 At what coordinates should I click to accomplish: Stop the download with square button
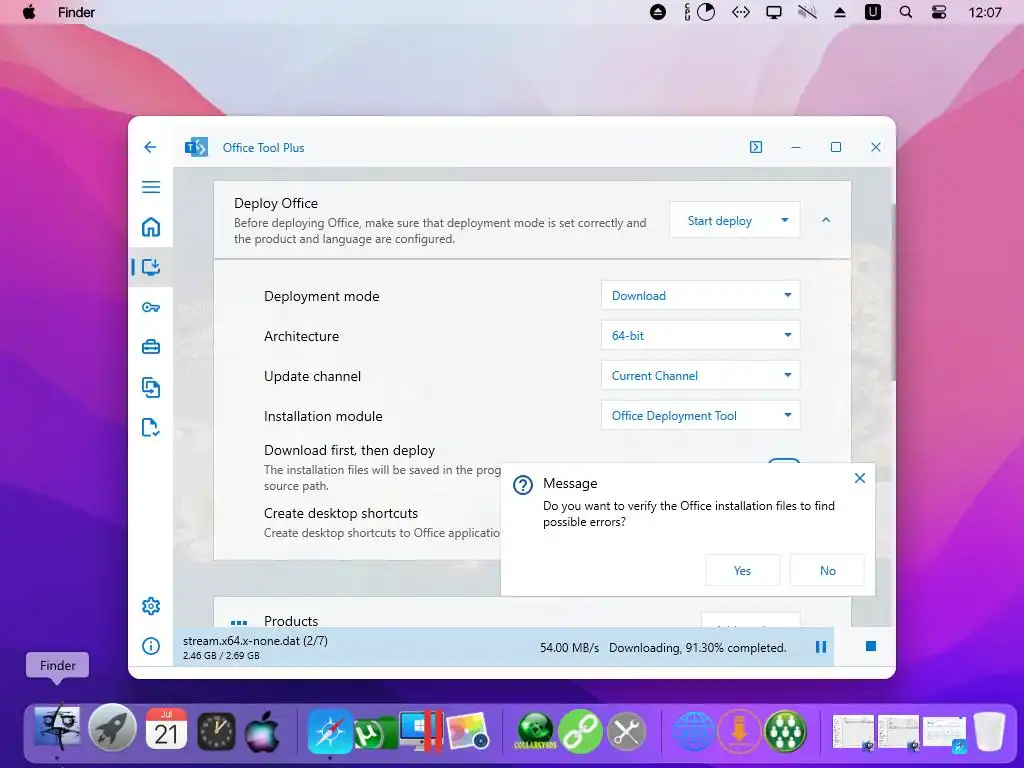(871, 646)
